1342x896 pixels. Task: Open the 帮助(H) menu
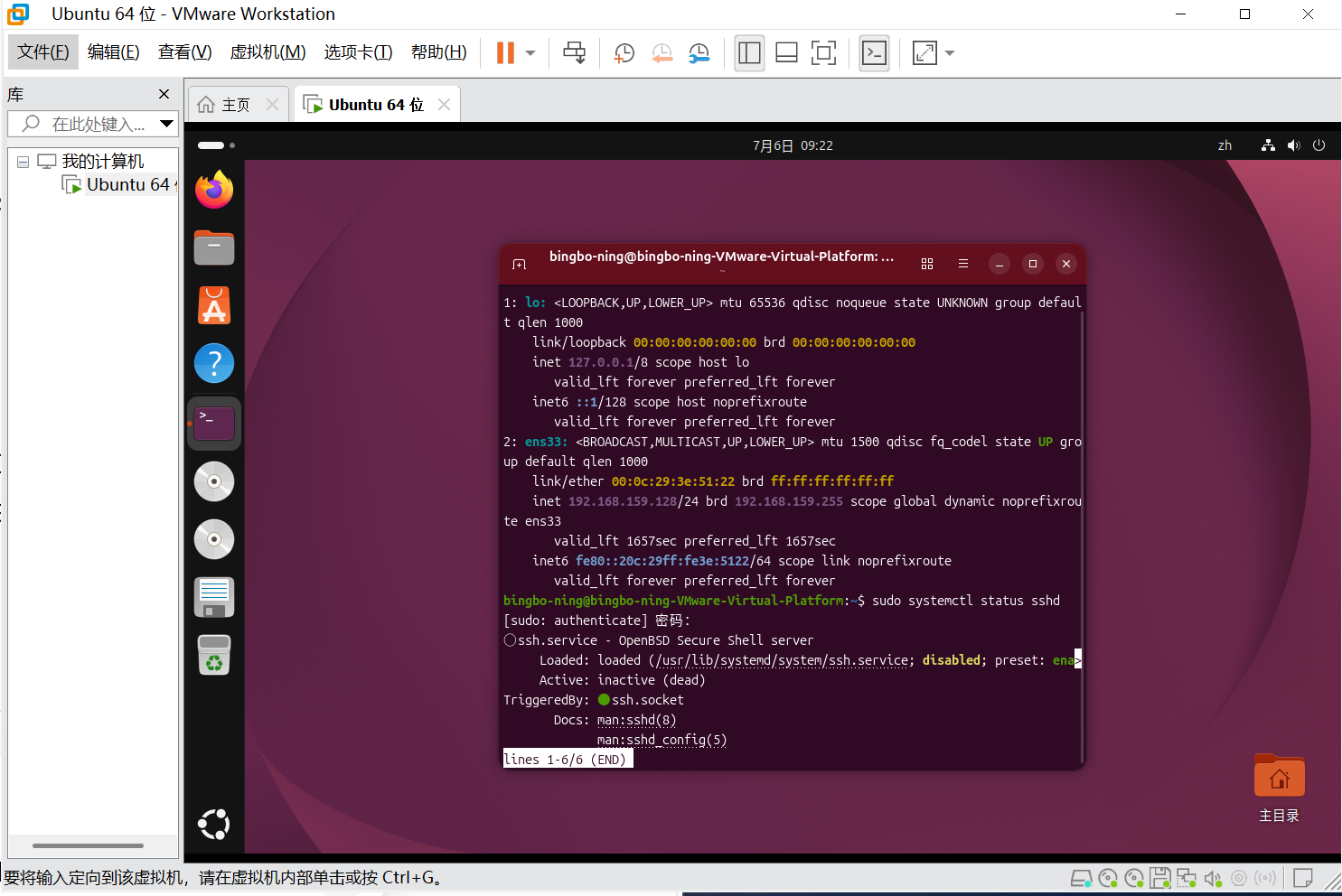point(439,52)
